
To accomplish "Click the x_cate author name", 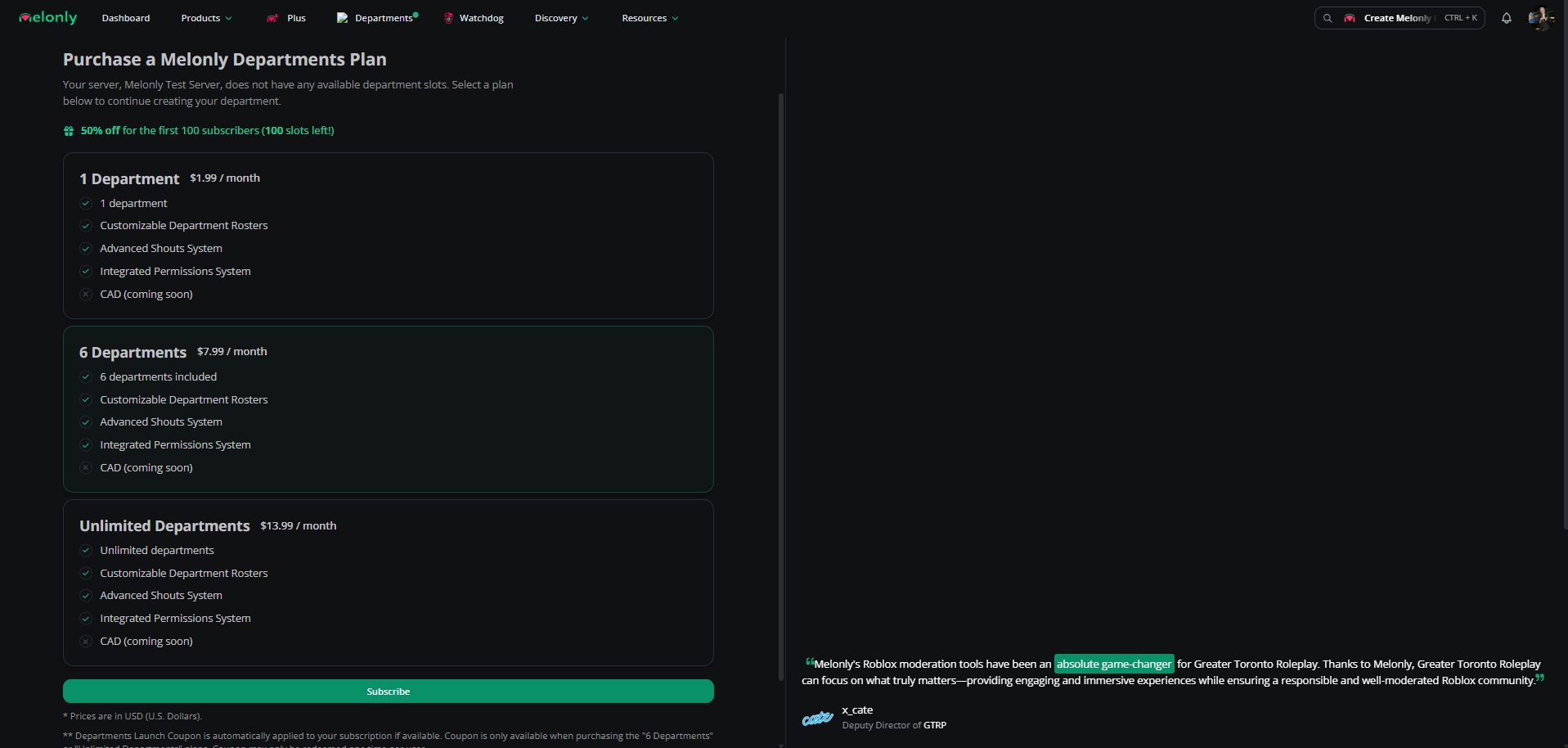I will click(857, 710).
